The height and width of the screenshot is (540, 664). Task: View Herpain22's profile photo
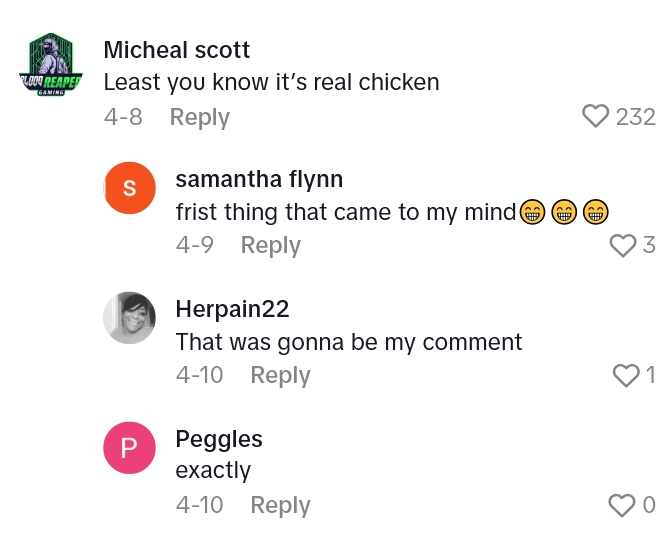click(x=129, y=318)
